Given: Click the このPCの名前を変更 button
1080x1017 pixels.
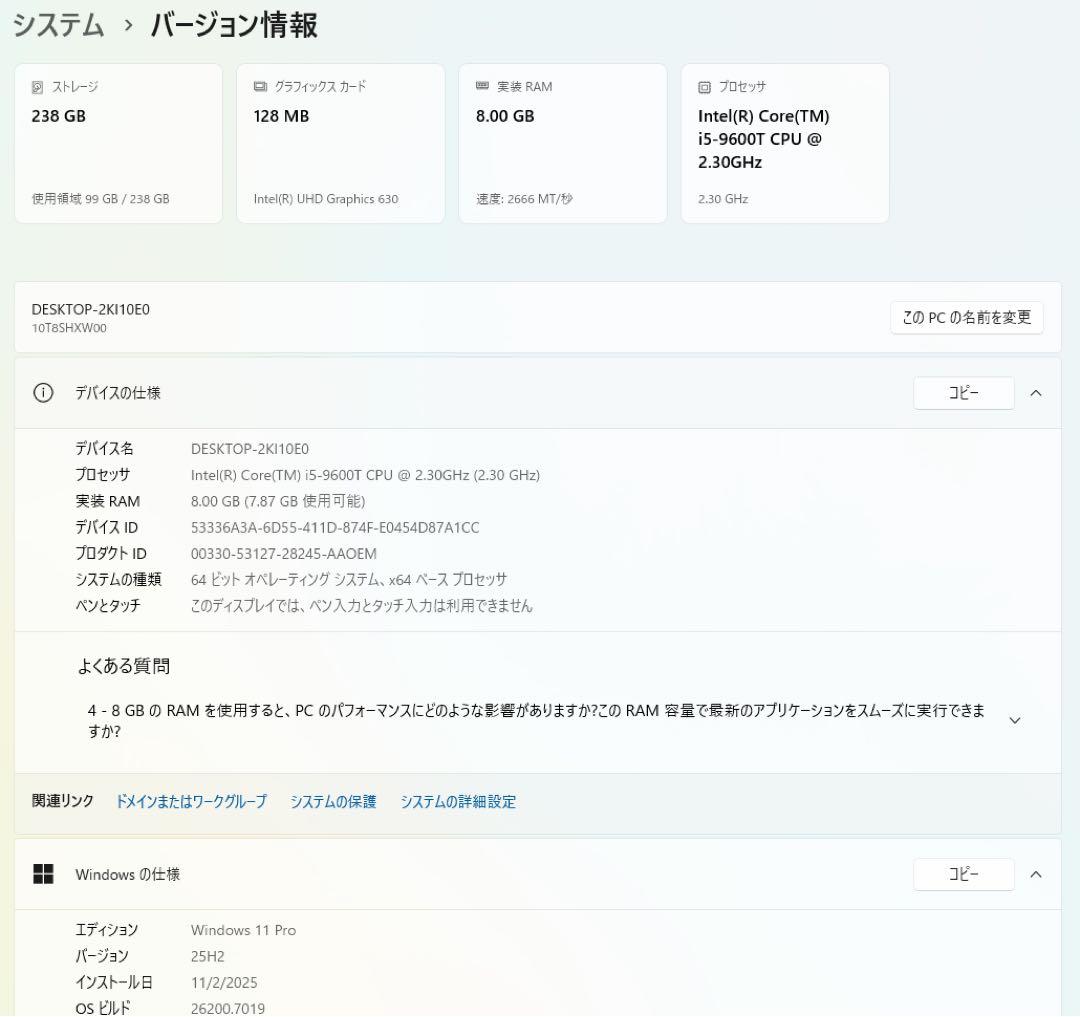Looking at the screenshot, I should coord(966,318).
